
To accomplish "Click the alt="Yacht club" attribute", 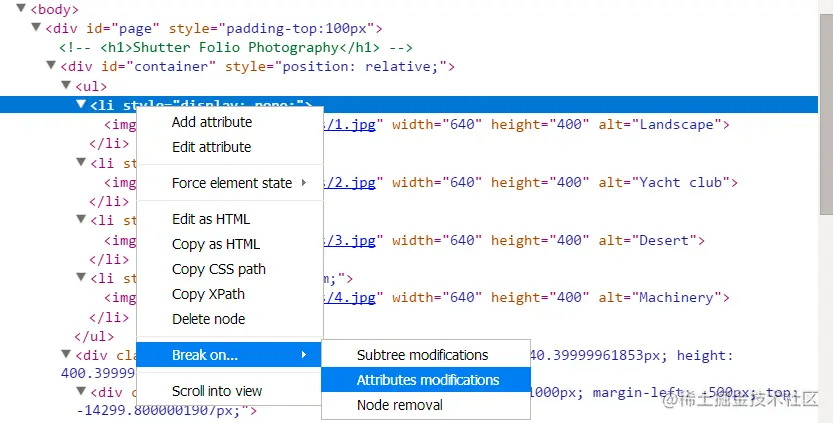I will tap(664, 182).
